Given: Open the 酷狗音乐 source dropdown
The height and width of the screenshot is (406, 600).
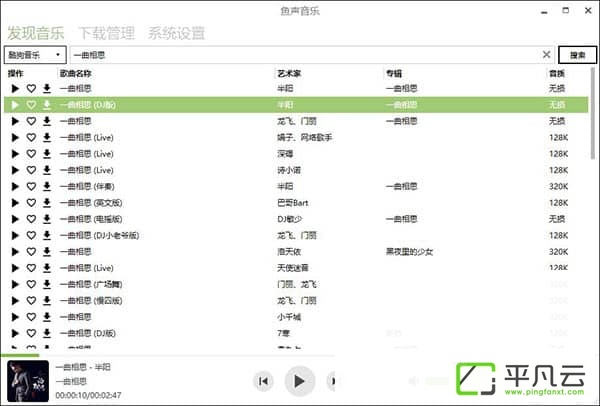Looking at the screenshot, I should pos(35,55).
